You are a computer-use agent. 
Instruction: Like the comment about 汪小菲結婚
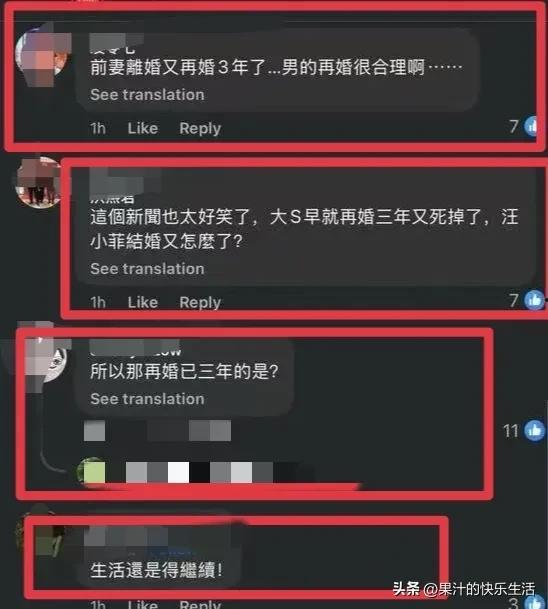pos(143,302)
